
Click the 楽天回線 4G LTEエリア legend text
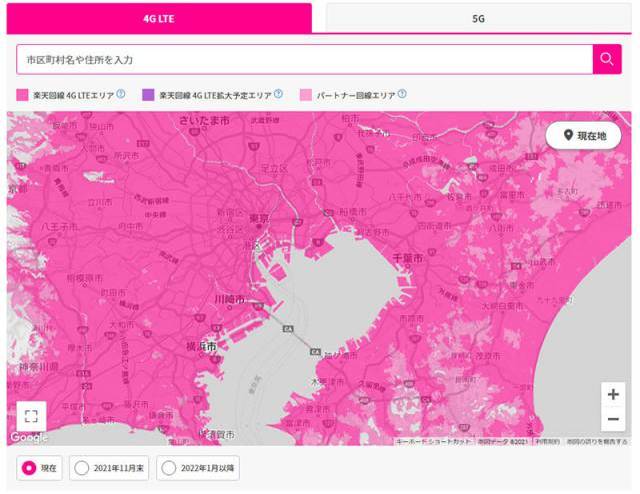tap(73, 95)
